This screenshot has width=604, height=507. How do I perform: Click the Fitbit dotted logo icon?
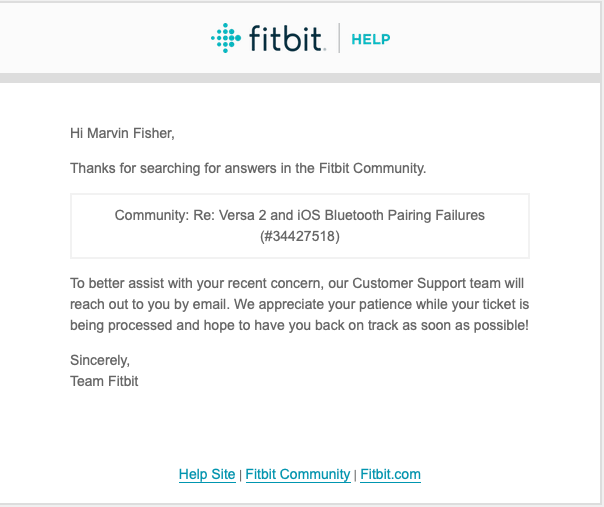226,38
